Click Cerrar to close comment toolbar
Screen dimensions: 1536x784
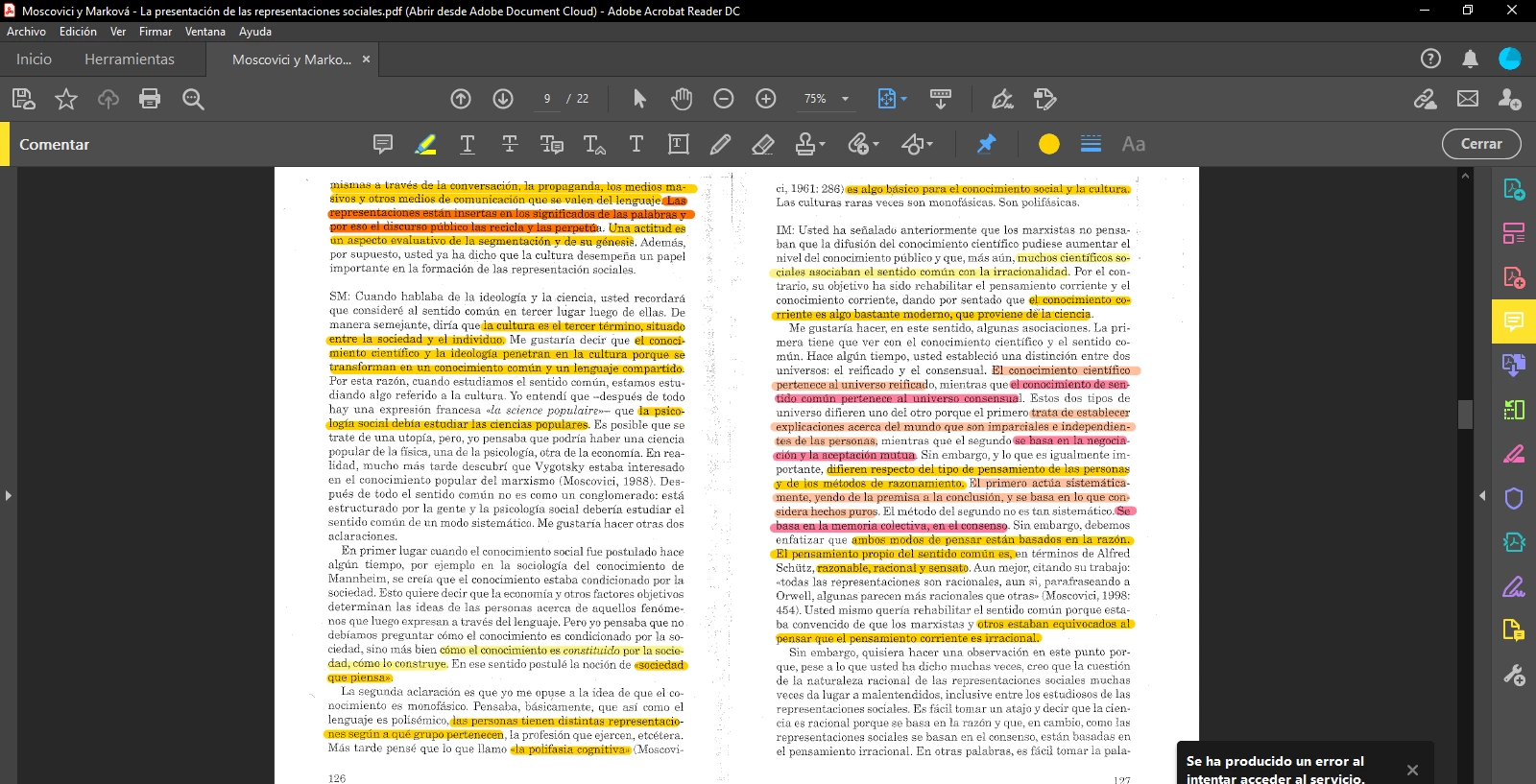(1481, 144)
